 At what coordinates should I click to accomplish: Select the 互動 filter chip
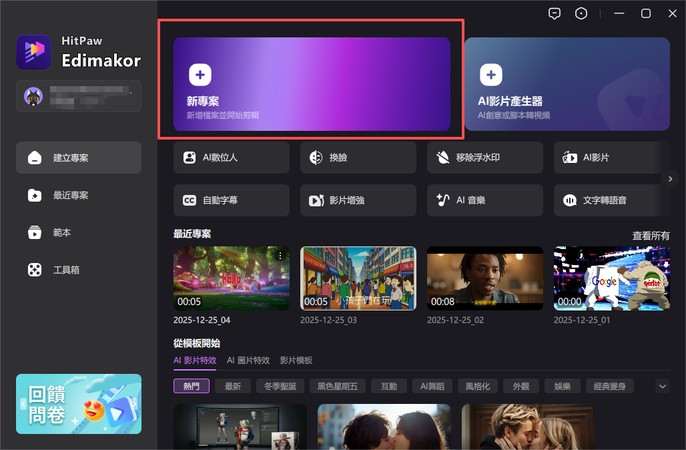point(389,386)
